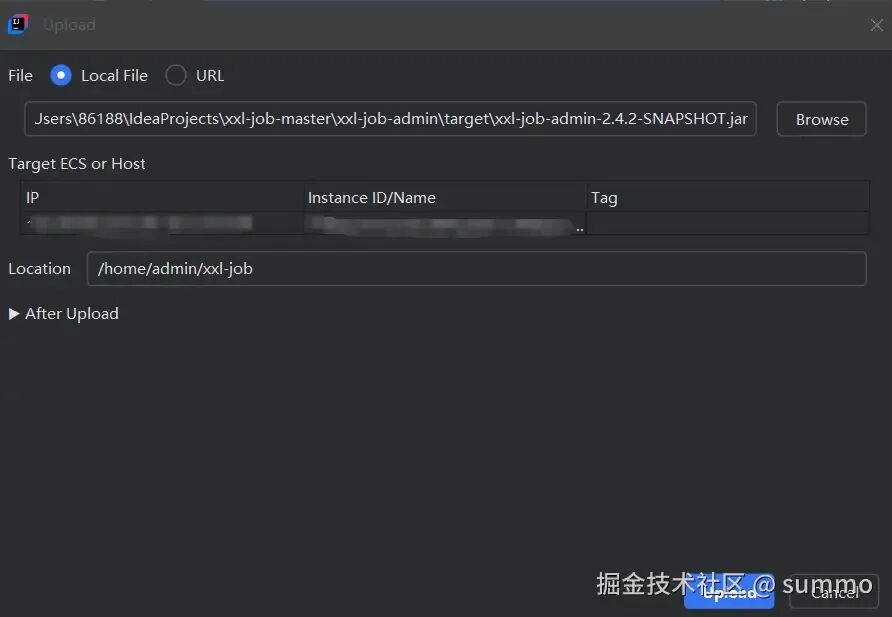Click the Instance ID/Name column header
892x617 pixels.
[x=445, y=197]
